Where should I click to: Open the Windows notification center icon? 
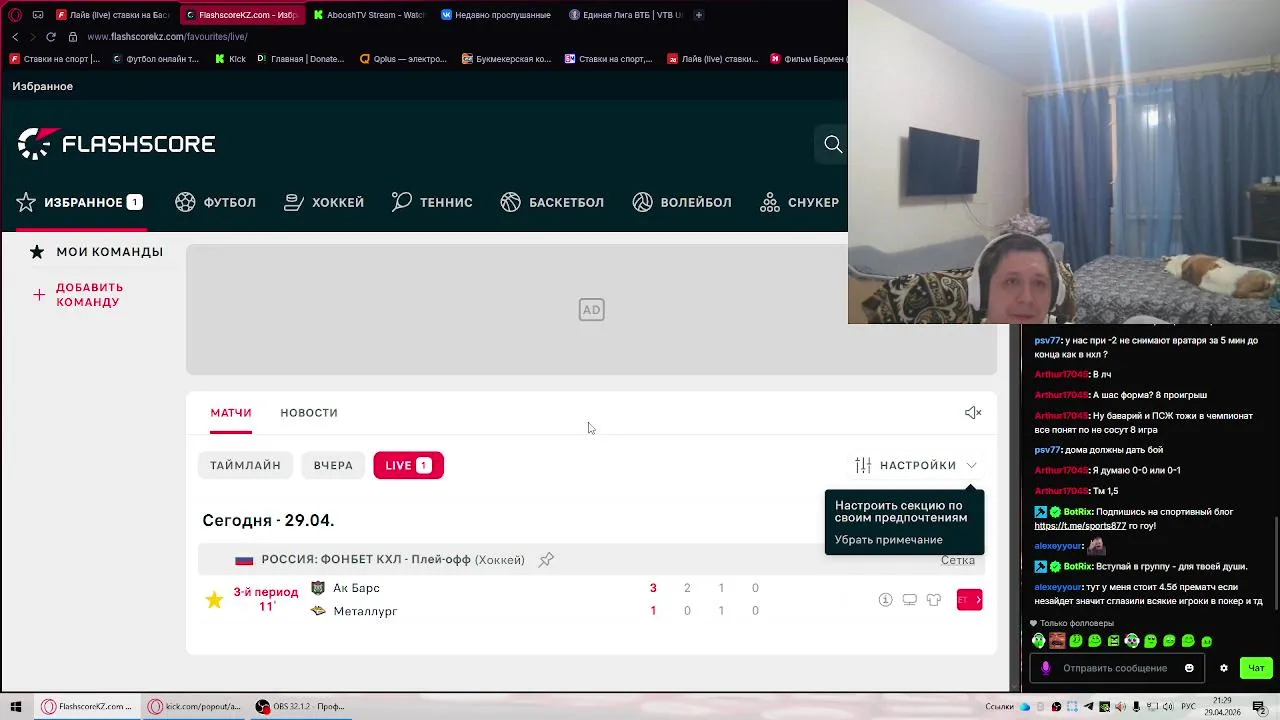(1259, 707)
